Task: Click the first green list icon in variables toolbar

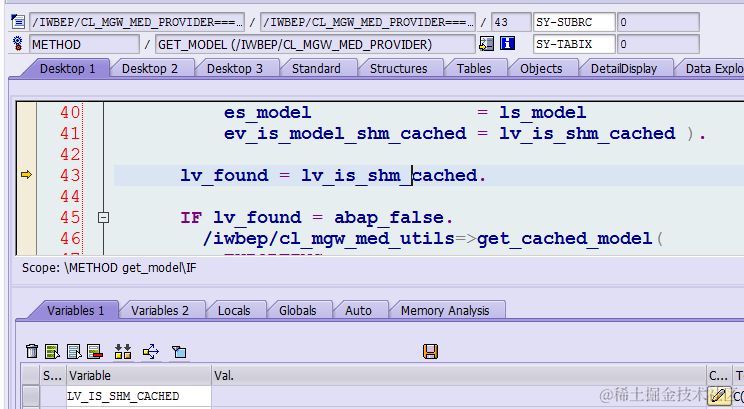Action: [52, 351]
